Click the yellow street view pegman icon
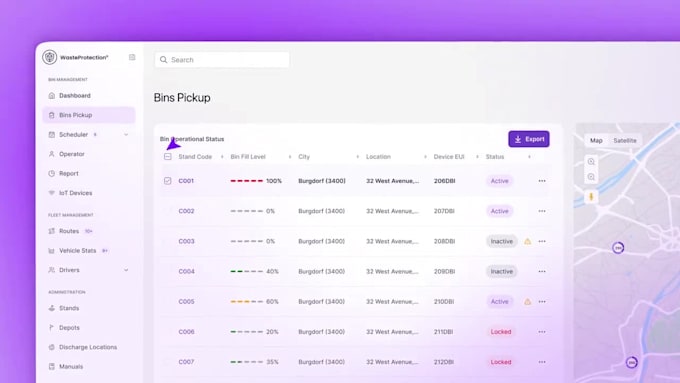Viewport: 680px width, 383px height. 591,197
